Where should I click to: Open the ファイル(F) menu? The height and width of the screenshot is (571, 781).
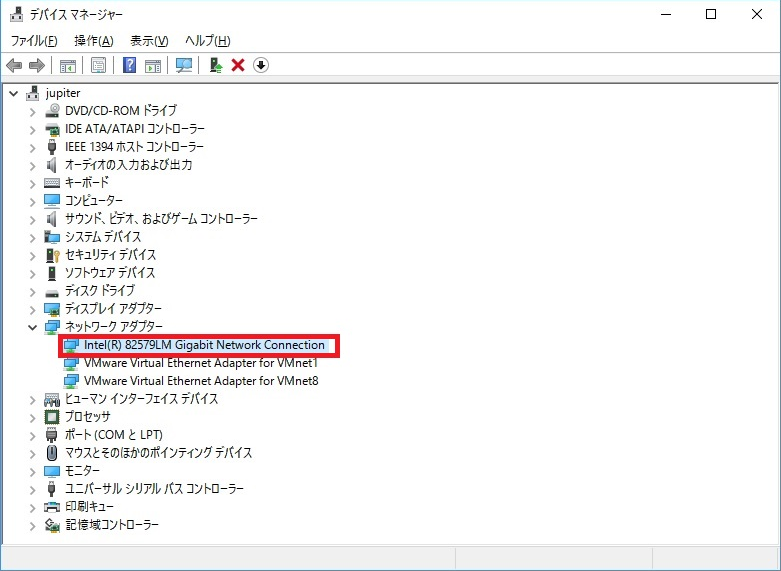(34, 41)
